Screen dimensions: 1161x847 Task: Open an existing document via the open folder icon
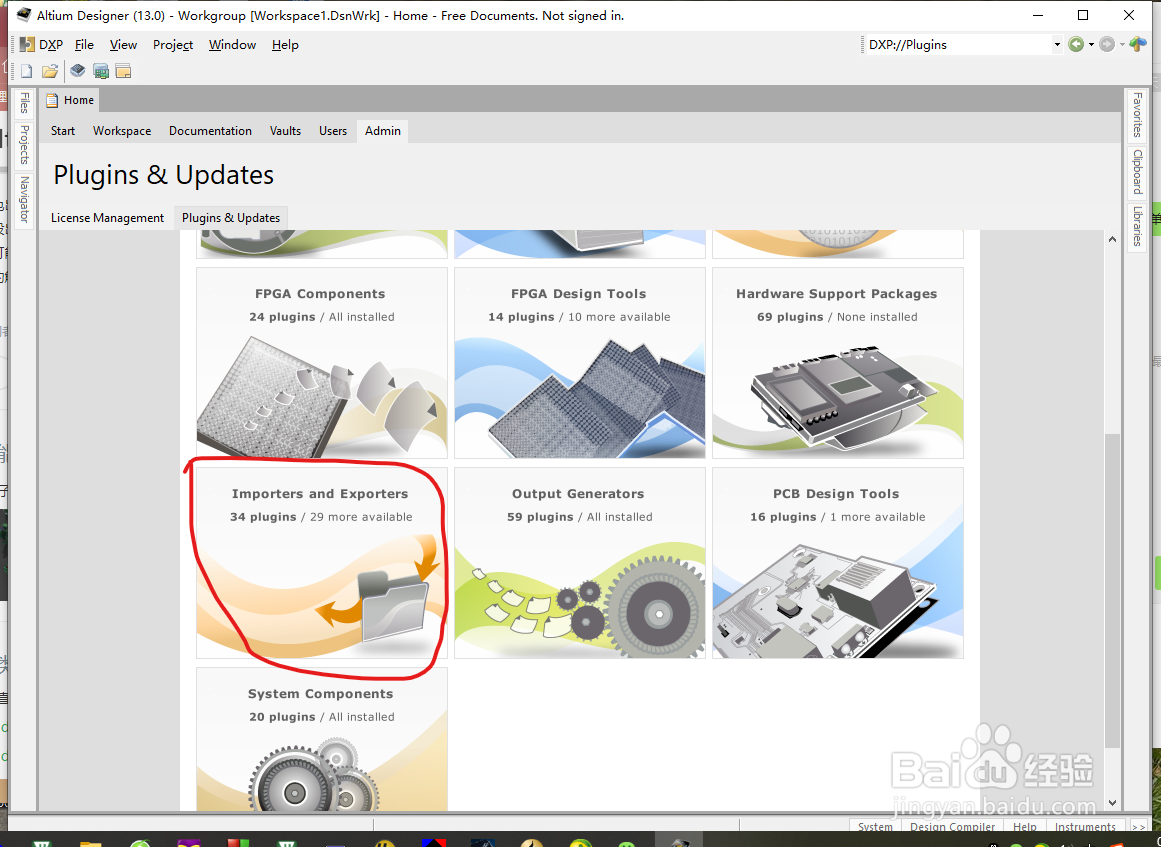(x=50, y=71)
